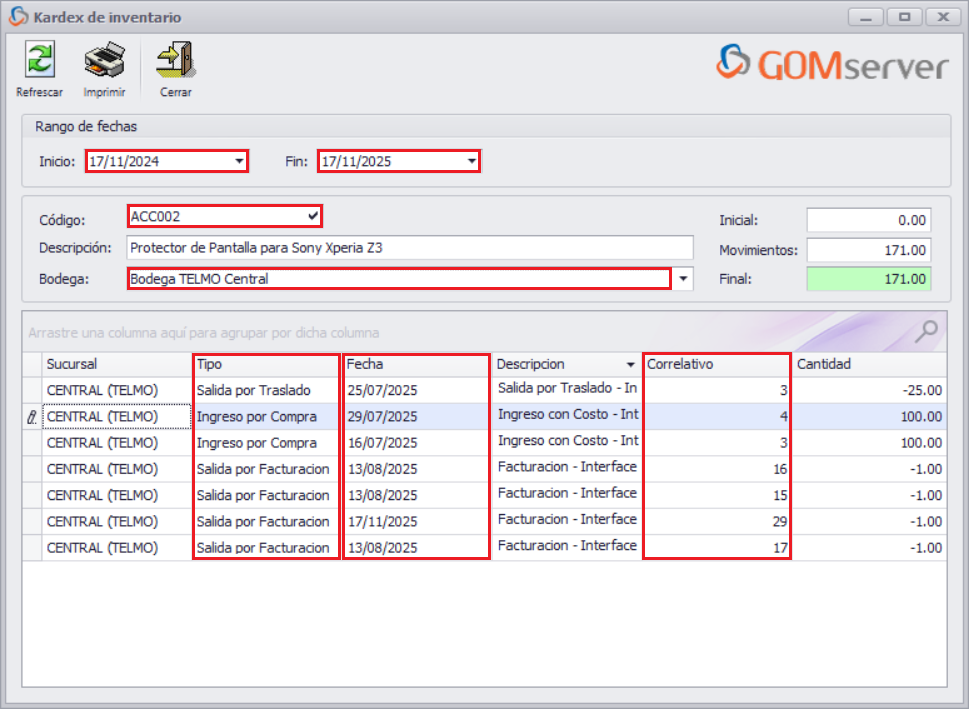Click the green Final total field

868,279
